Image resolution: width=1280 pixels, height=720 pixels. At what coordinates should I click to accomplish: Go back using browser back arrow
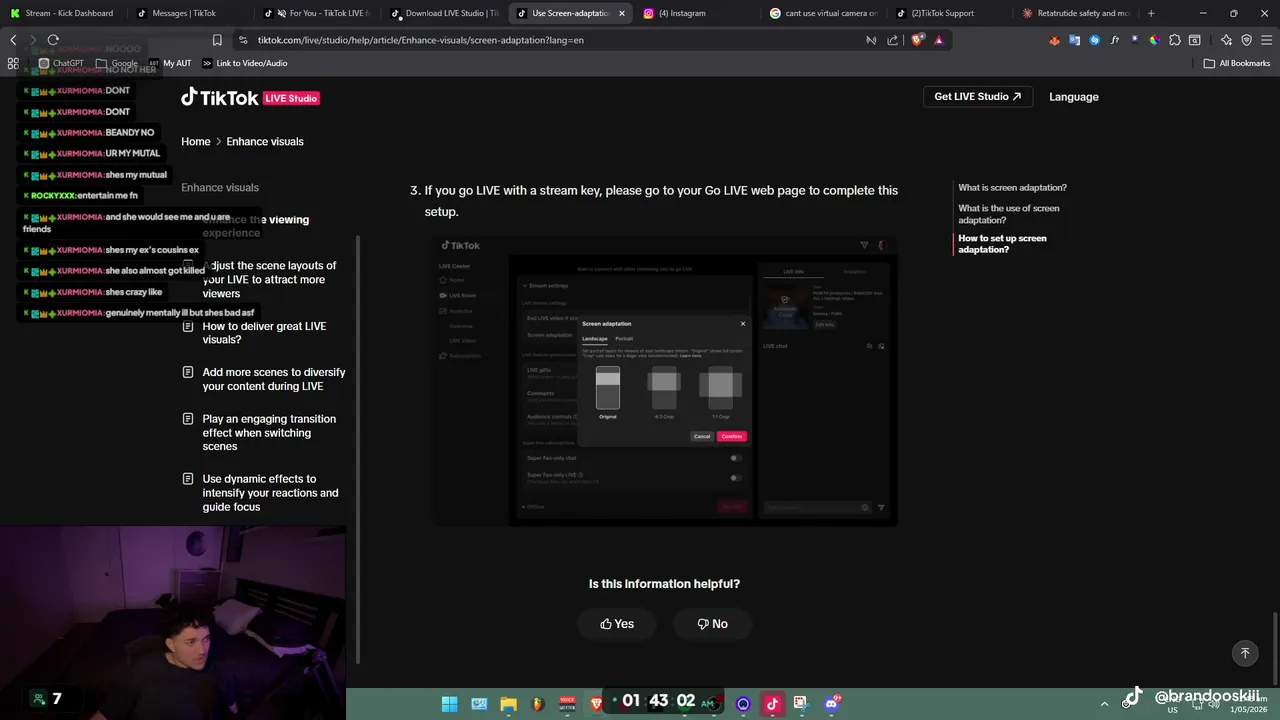point(13,40)
